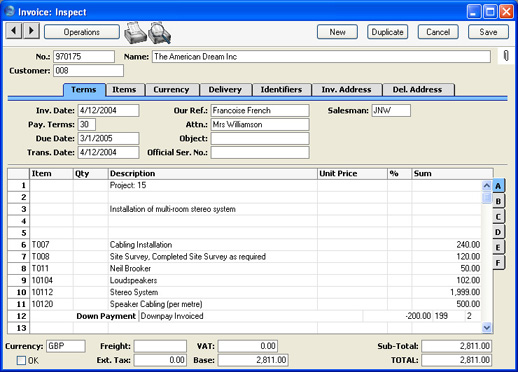518x372 pixels.
Task: Click the Attn. field
Action: (260, 124)
